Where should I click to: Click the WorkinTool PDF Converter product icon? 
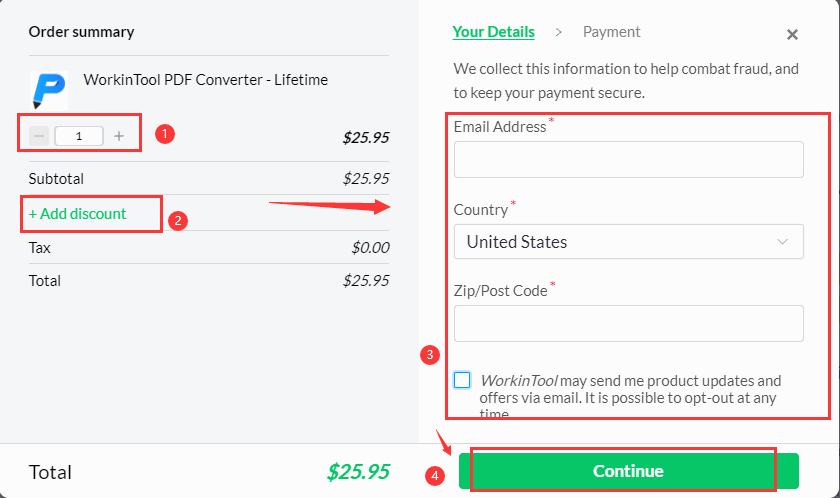[49, 89]
